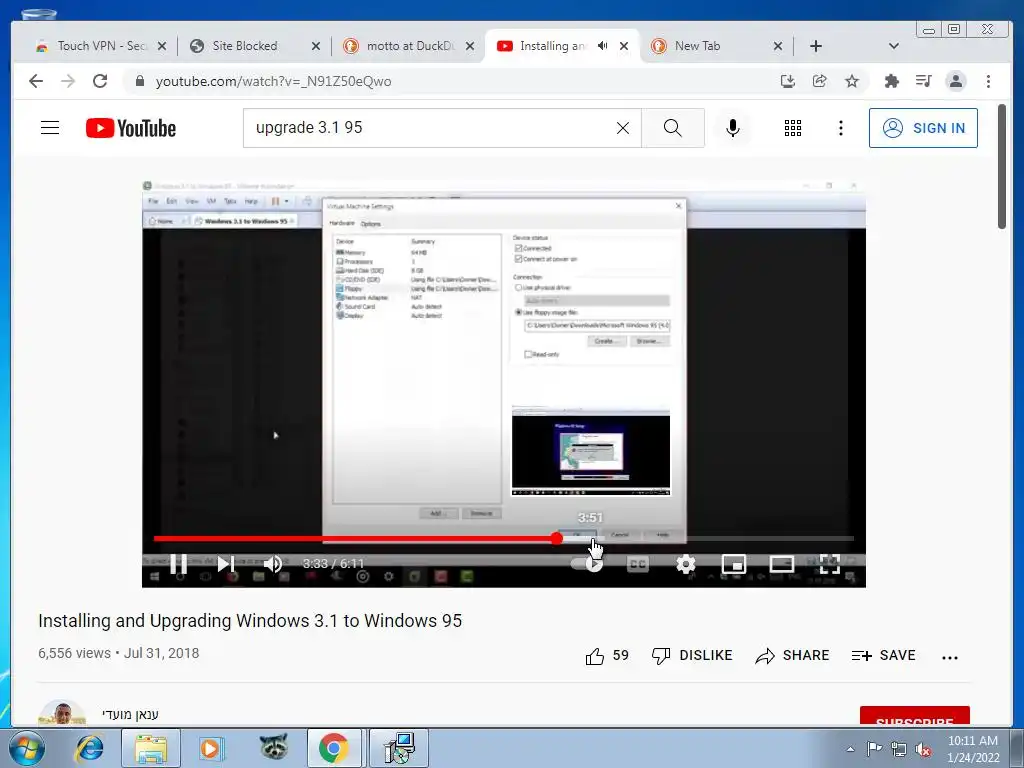Toggle closed captions CC
This screenshot has height=768, width=1024.
tap(637, 564)
